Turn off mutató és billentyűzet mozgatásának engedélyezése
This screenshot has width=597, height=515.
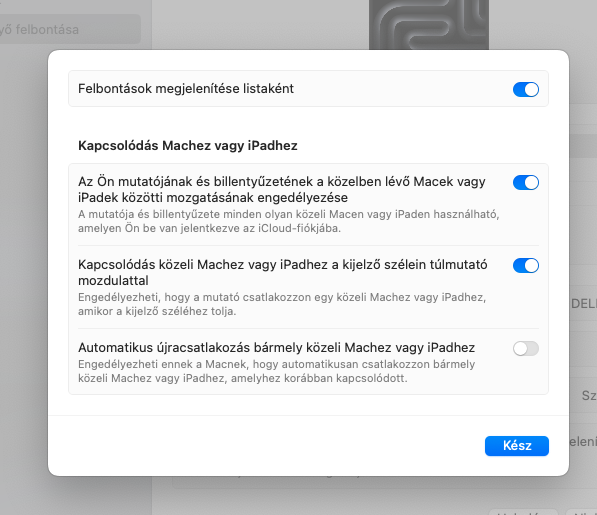pyautogui.click(x=525, y=182)
